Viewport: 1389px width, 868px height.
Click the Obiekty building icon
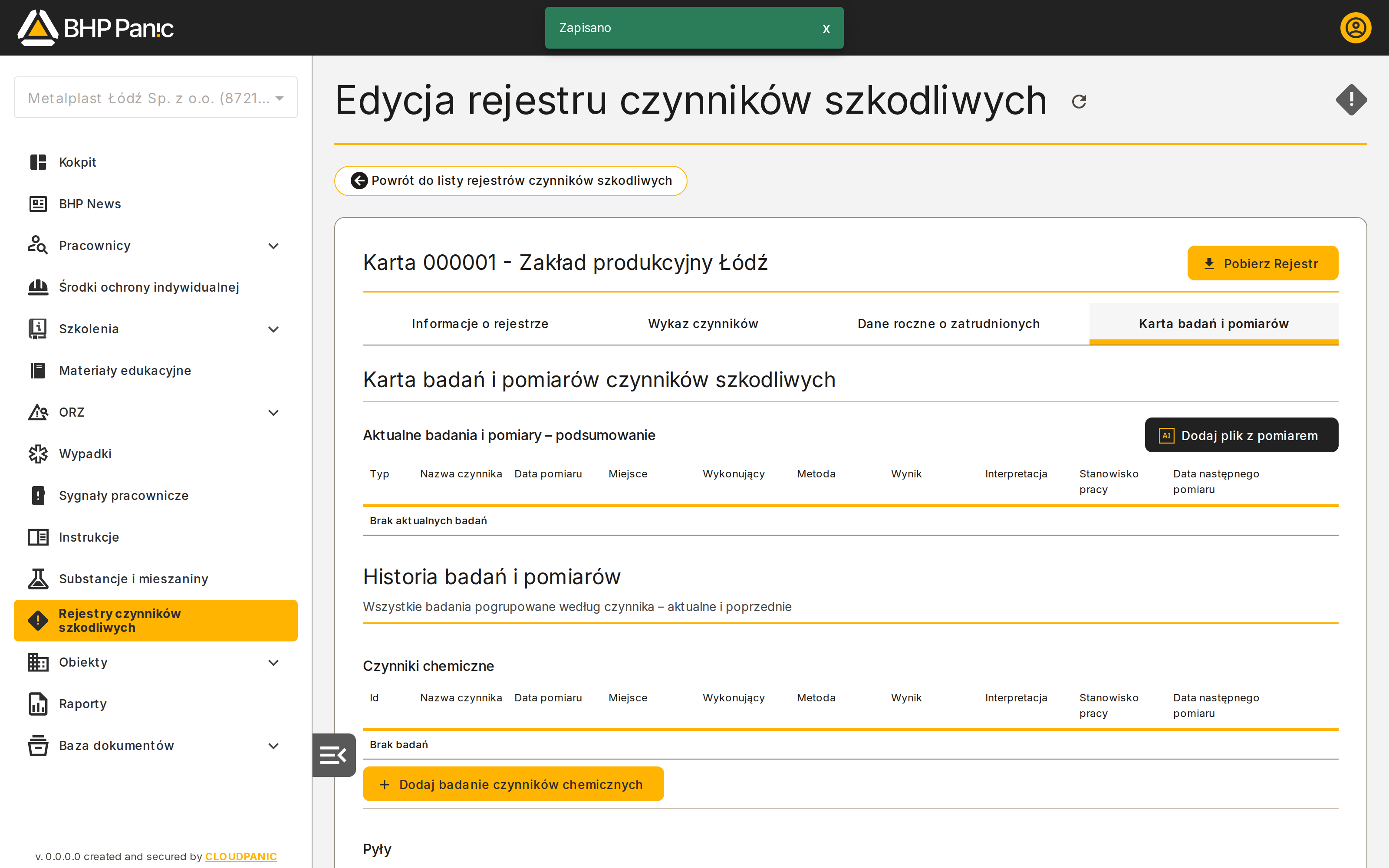point(38,662)
